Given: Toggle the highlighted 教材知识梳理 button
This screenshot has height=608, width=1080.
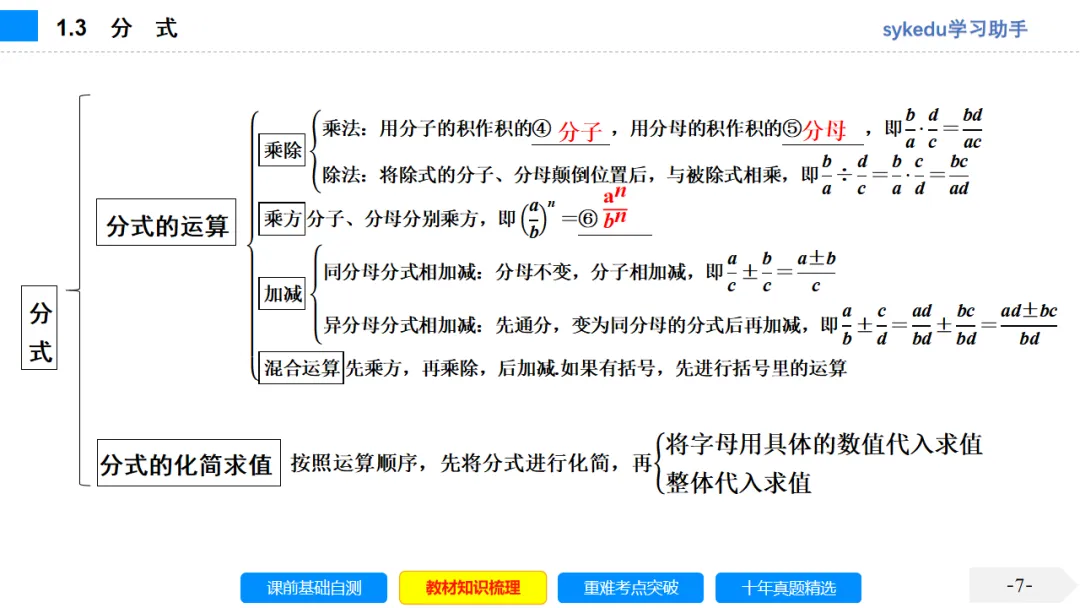Looking at the screenshot, I should [x=472, y=588].
